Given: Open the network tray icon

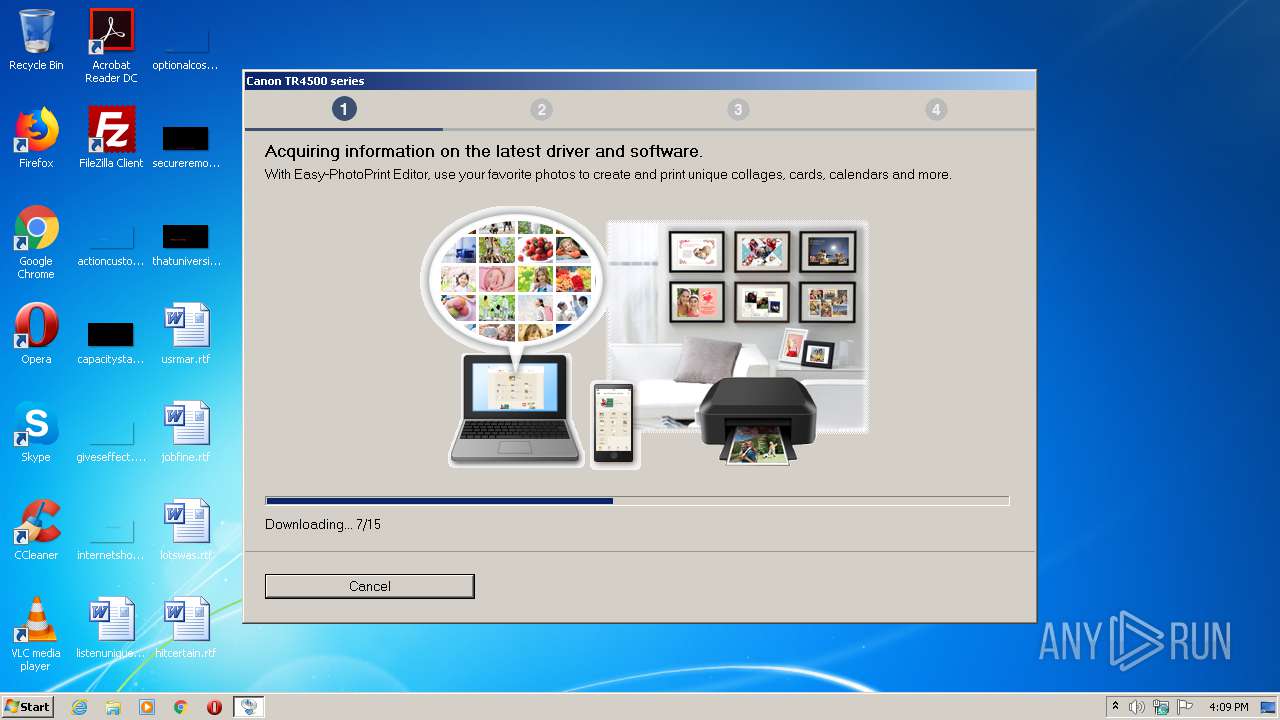Looking at the screenshot, I should pos(1160,707).
